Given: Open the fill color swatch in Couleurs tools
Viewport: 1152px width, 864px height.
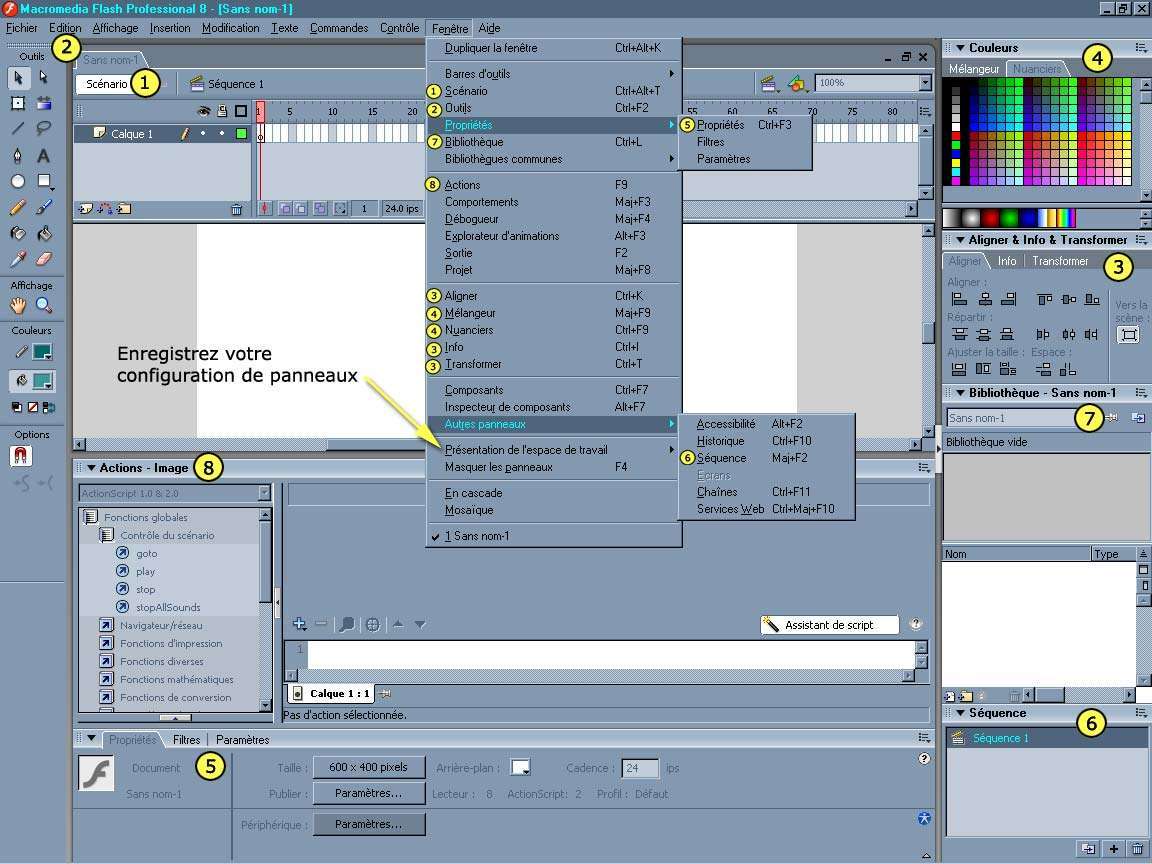Looking at the screenshot, I should coord(43,381).
